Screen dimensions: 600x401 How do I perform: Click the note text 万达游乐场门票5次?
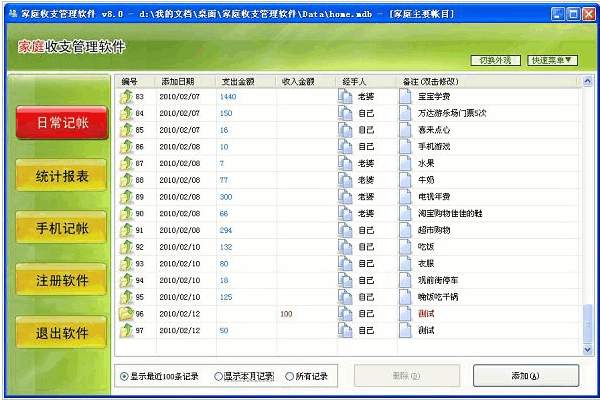452,113
